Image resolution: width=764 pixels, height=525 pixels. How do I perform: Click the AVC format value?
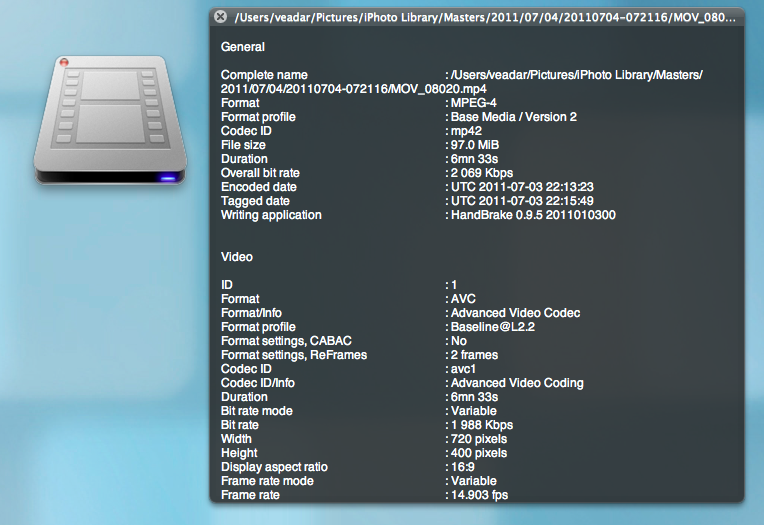[x=463, y=299]
